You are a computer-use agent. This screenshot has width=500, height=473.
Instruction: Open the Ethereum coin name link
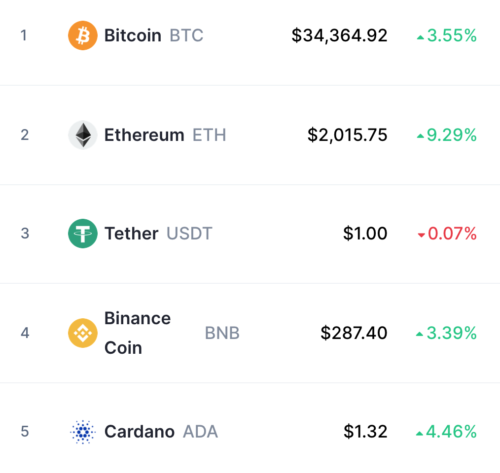click(144, 135)
